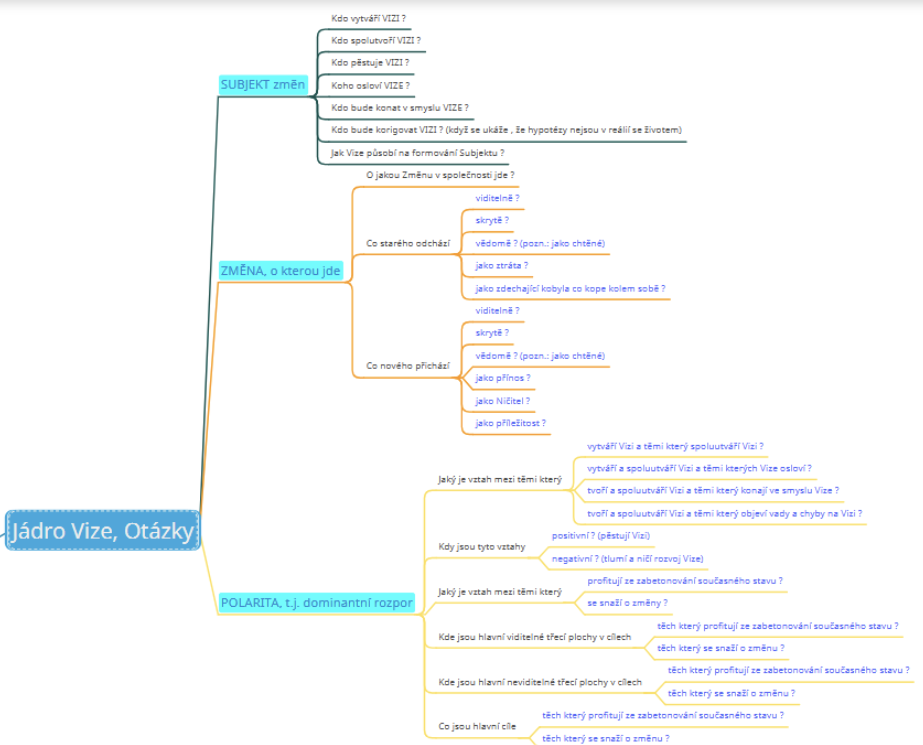This screenshot has width=923, height=745.
Task: Click the "SUBJEKT změn" branch node
Action: [262, 85]
